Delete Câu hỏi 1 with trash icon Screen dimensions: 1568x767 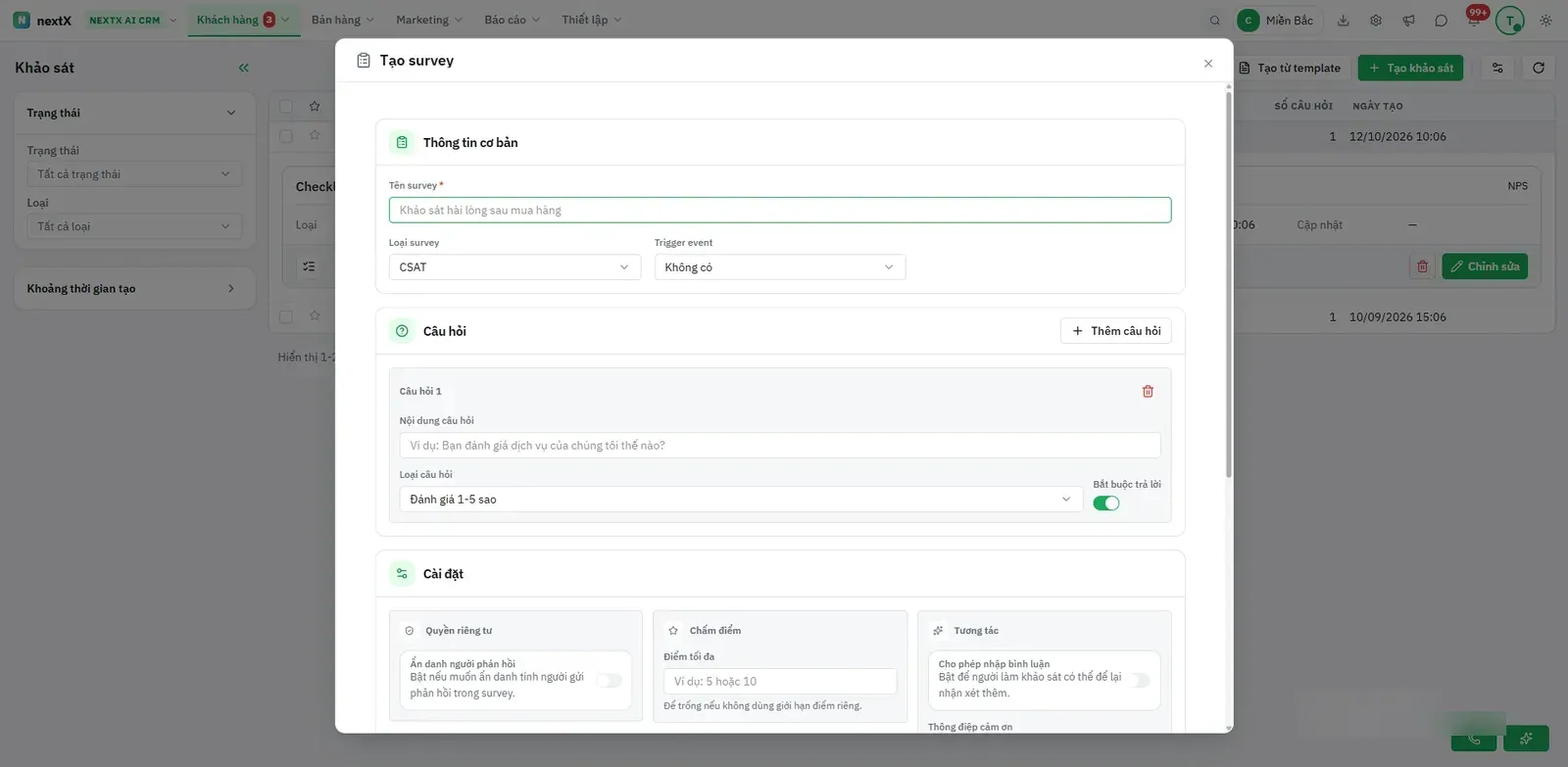tap(1148, 392)
